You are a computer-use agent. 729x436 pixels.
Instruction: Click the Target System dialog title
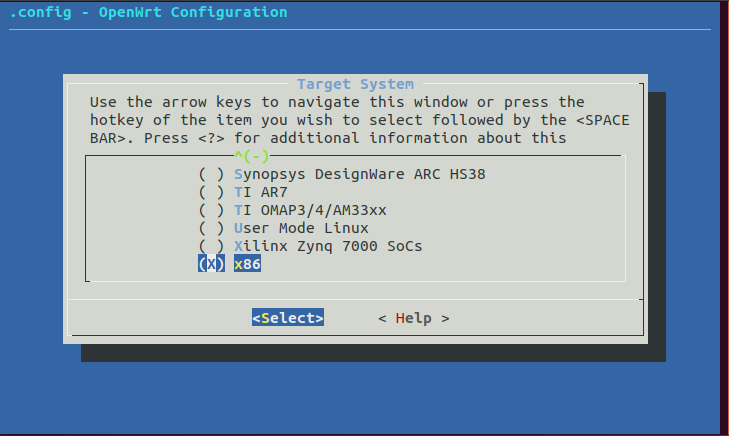pyautogui.click(x=355, y=84)
